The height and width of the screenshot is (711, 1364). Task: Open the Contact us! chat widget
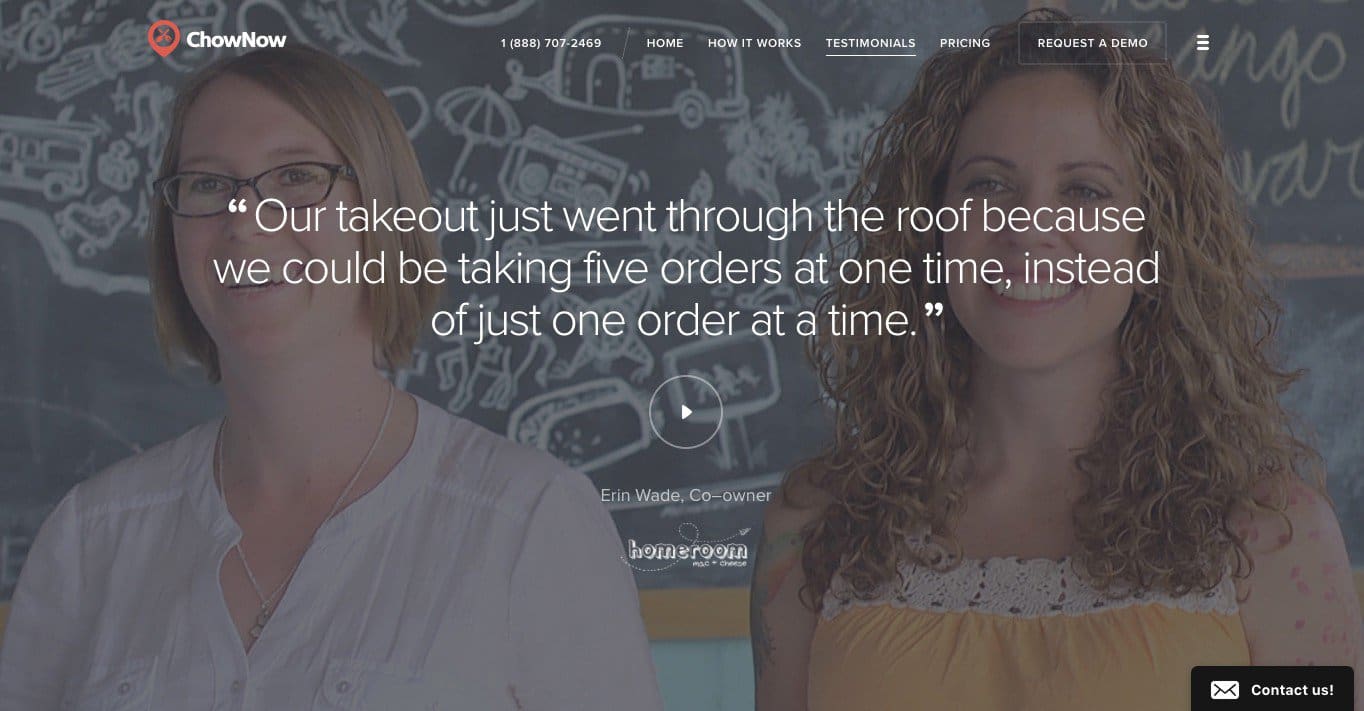(x=1272, y=689)
